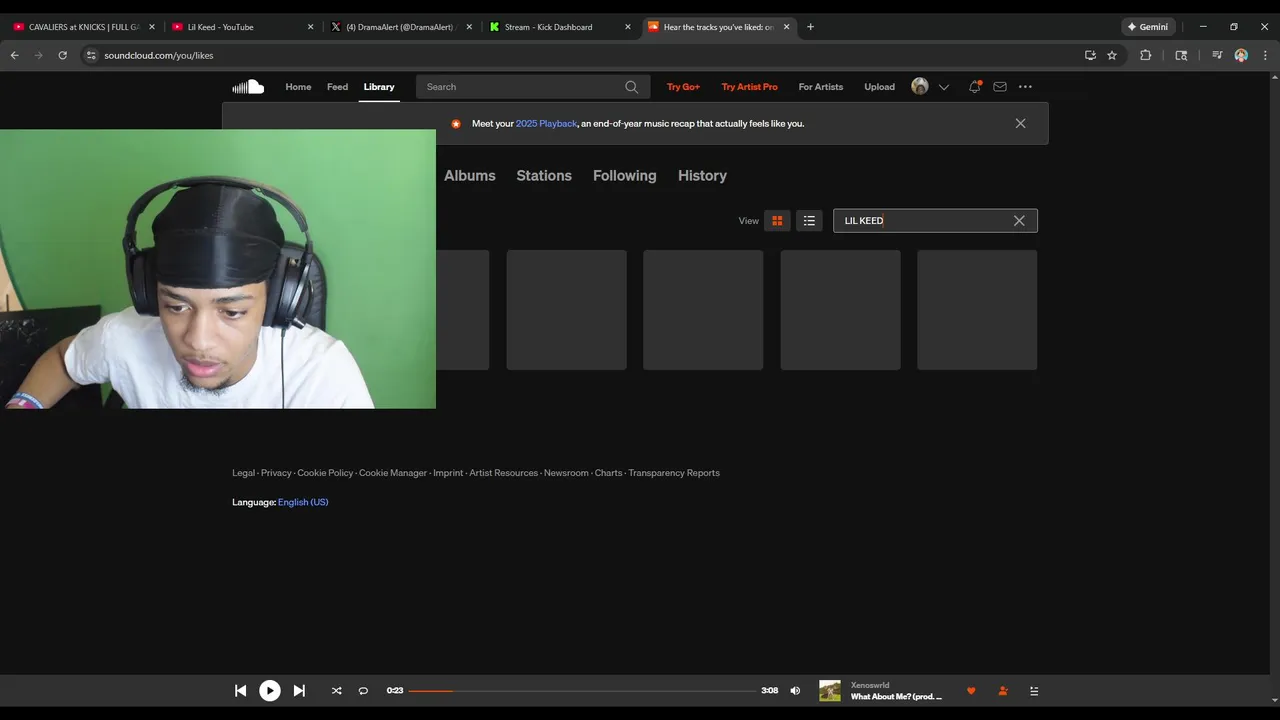Open the notifications bell
This screenshot has height=720, width=1280.
click(x=974, y=87)
